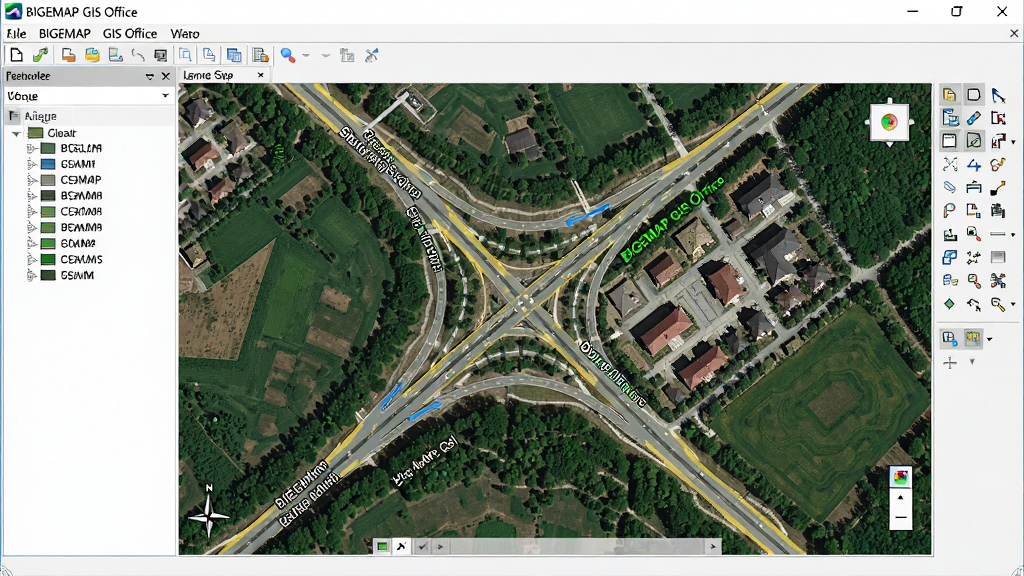
Task: Click the crossed arrows expand palette icon
Action: pyautogui.click(x=950, y=165)
